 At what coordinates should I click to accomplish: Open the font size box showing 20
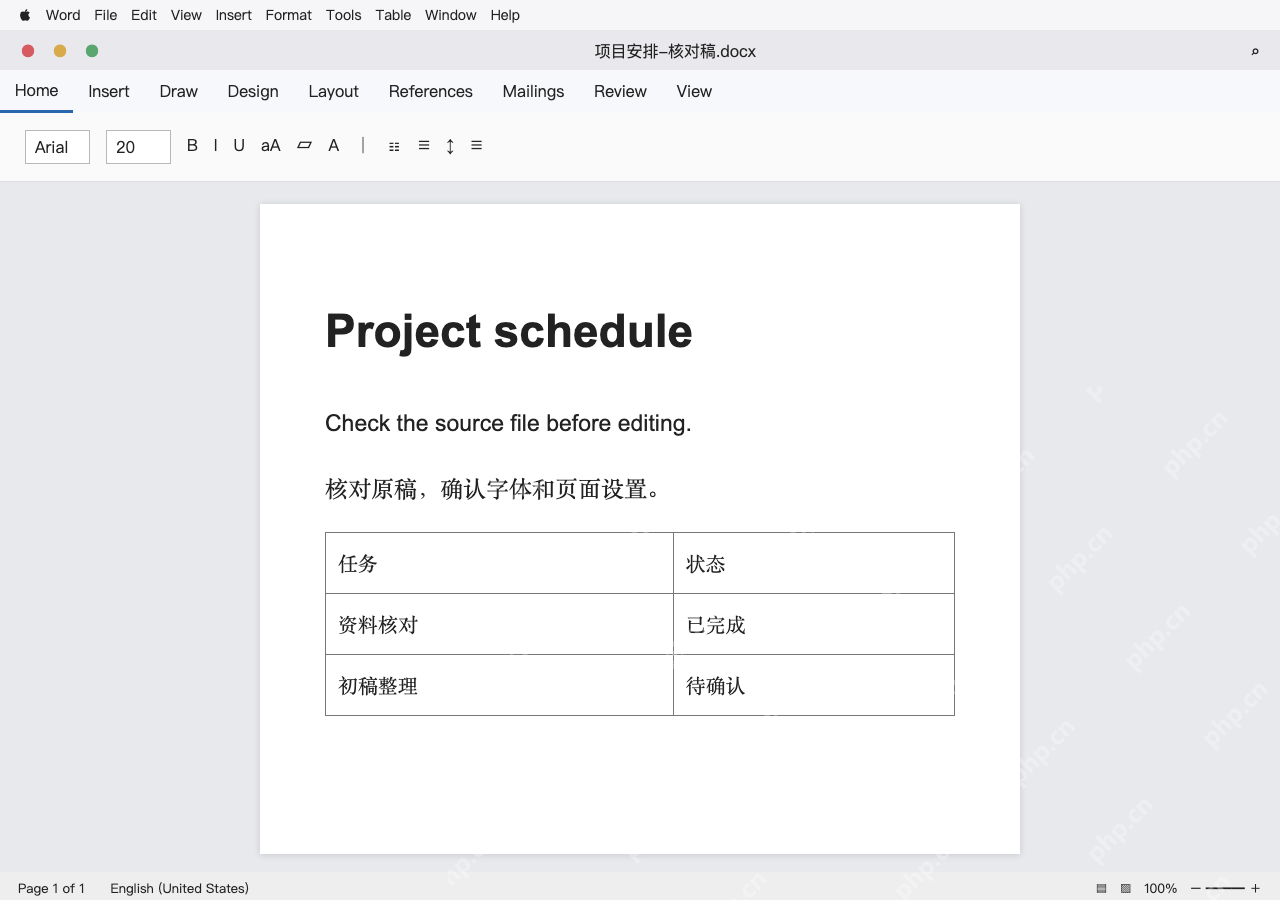tap(138, 147)
